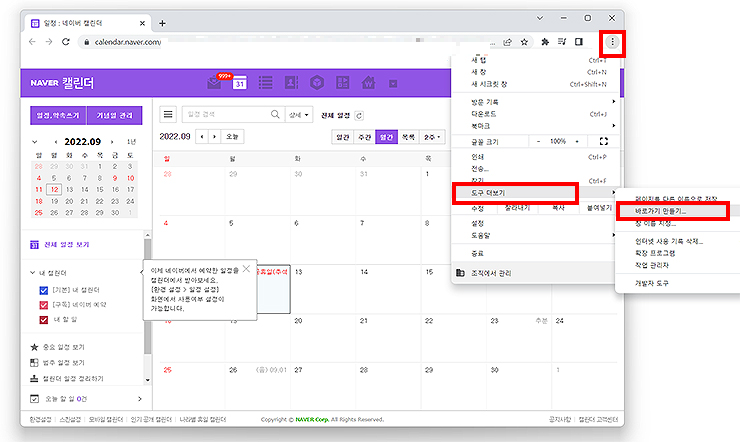Expand the mini calendar collapse chevron
The image size is (740, 442).
click(34, 142)
